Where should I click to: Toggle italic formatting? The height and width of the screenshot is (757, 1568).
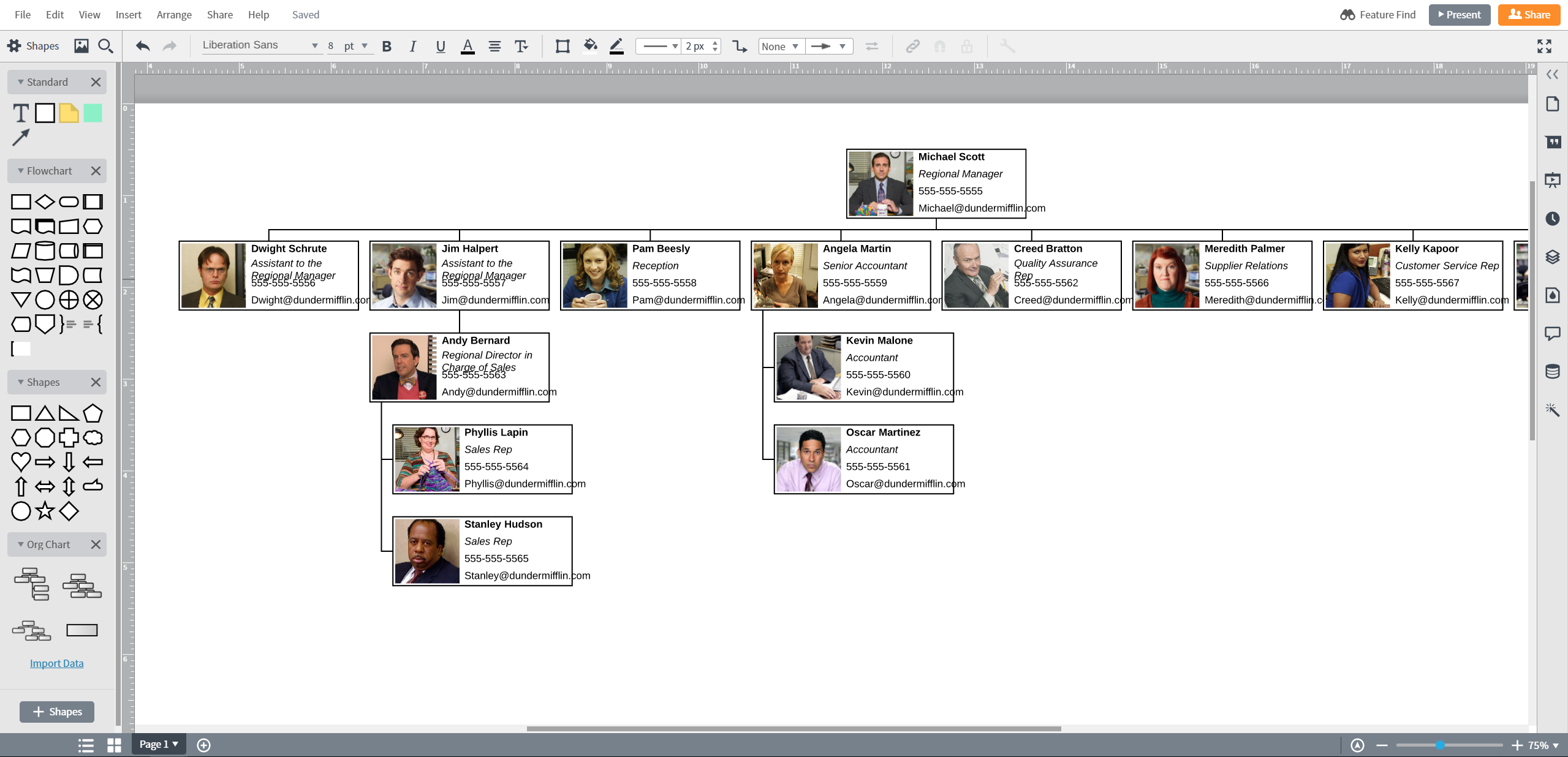[413, 46]
